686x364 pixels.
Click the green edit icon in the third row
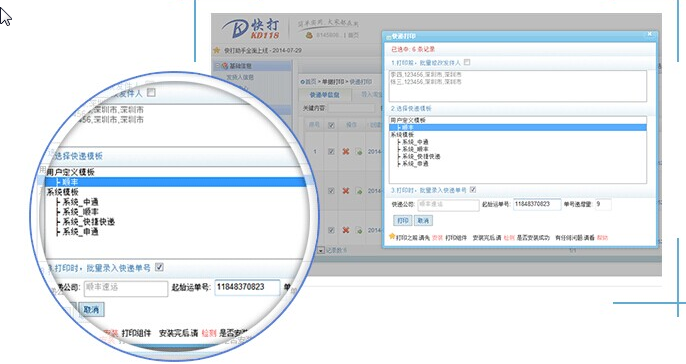(x=359, y=230)
